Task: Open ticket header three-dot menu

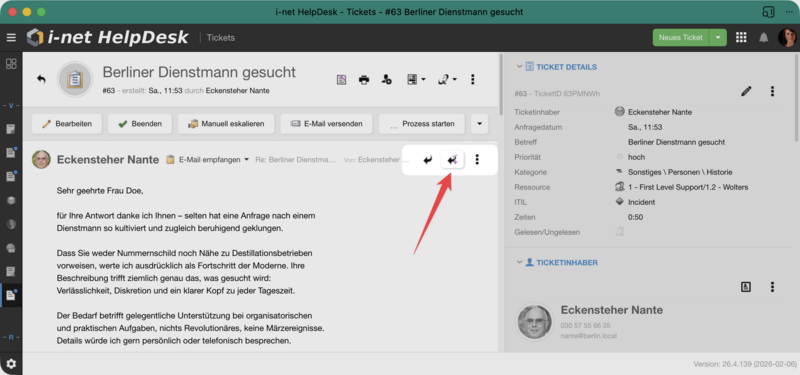Action: tap(473, 80)
